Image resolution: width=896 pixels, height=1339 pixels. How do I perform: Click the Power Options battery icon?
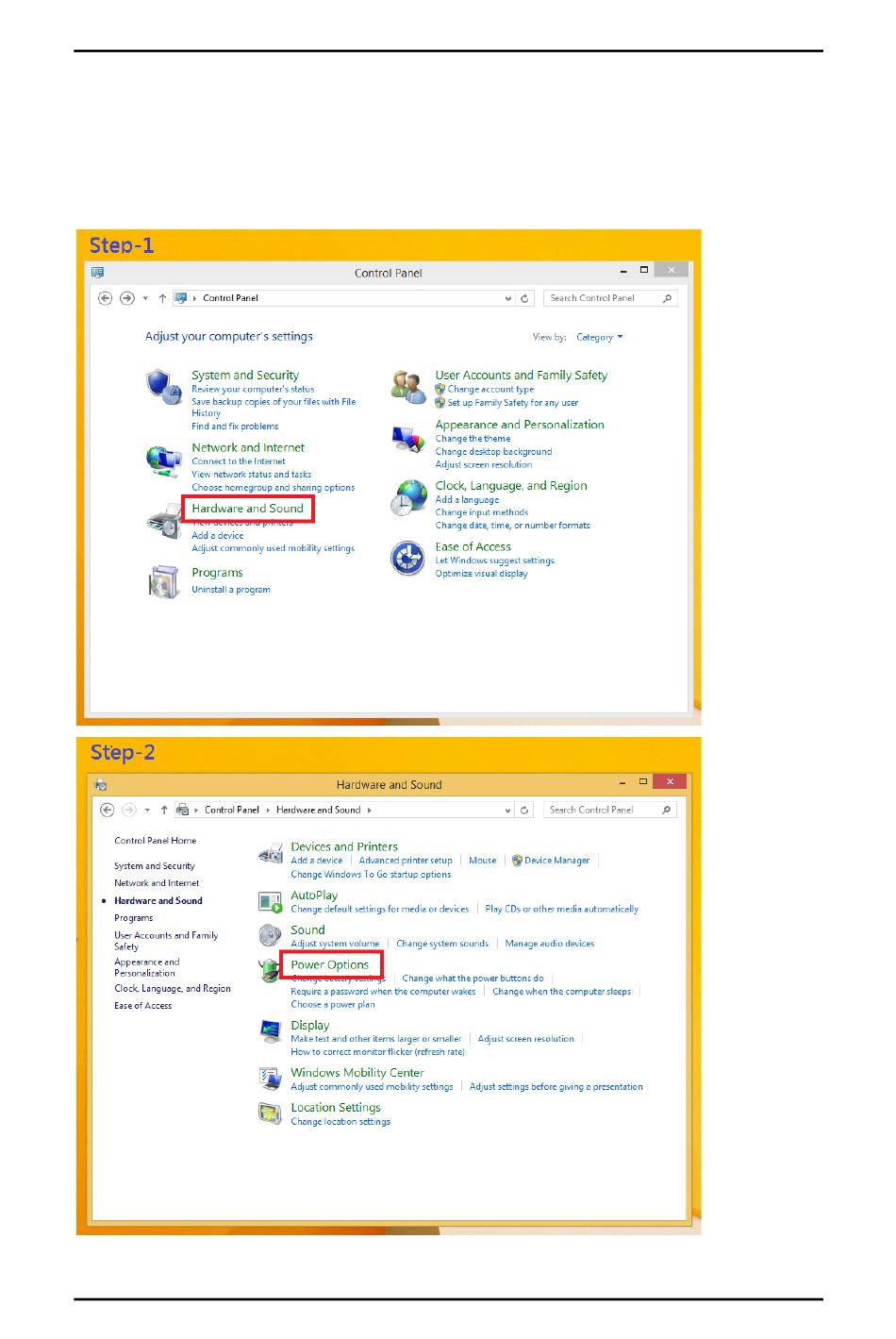pyautogui.click(x=270, y=971)
